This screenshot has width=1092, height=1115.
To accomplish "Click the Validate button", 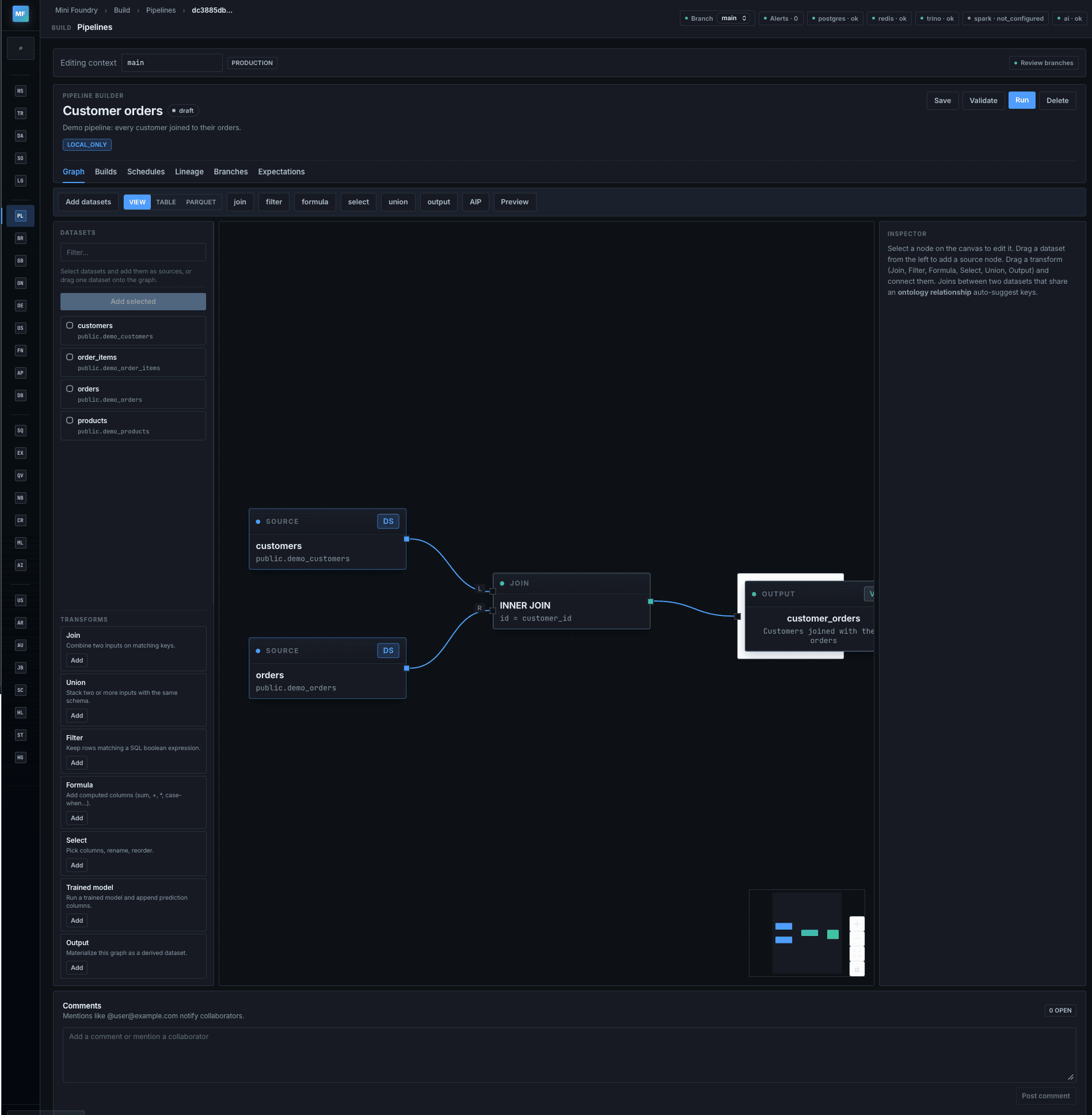I will point(983,101).
